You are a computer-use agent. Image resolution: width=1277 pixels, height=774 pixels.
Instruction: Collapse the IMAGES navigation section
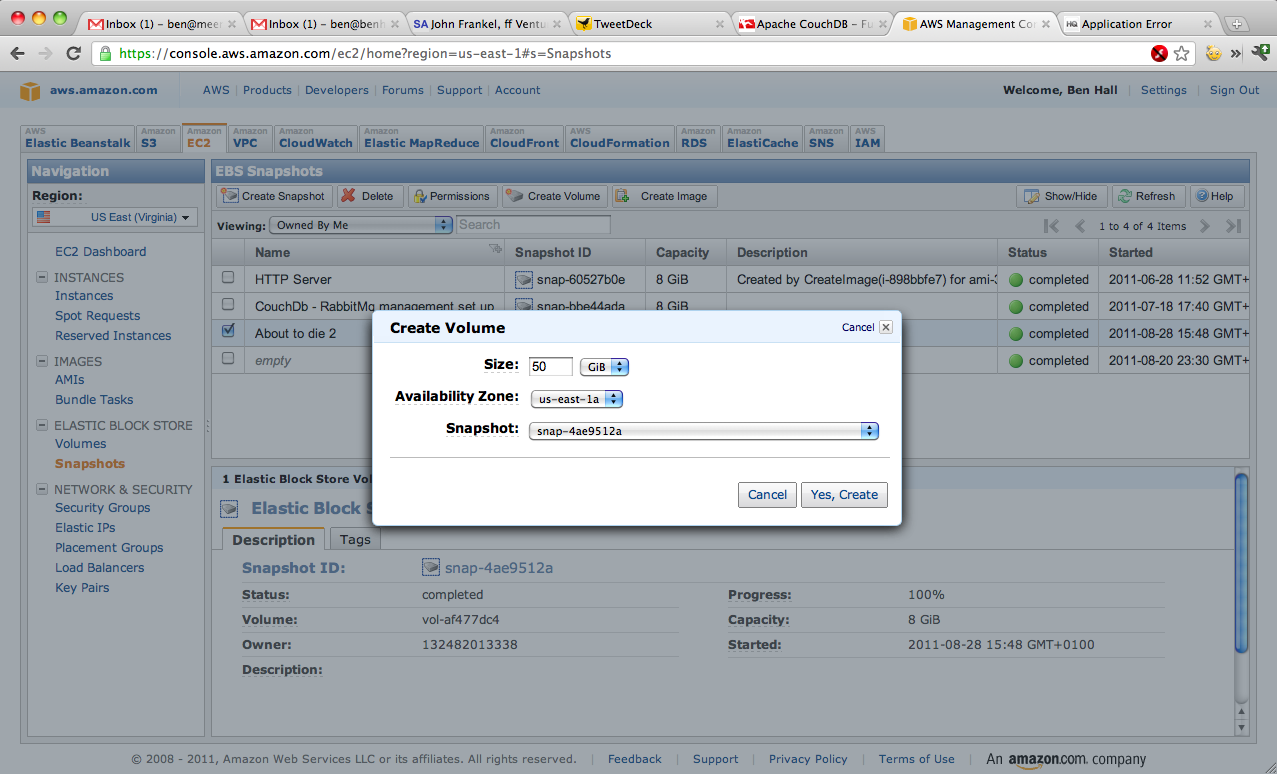coord(42,362)
